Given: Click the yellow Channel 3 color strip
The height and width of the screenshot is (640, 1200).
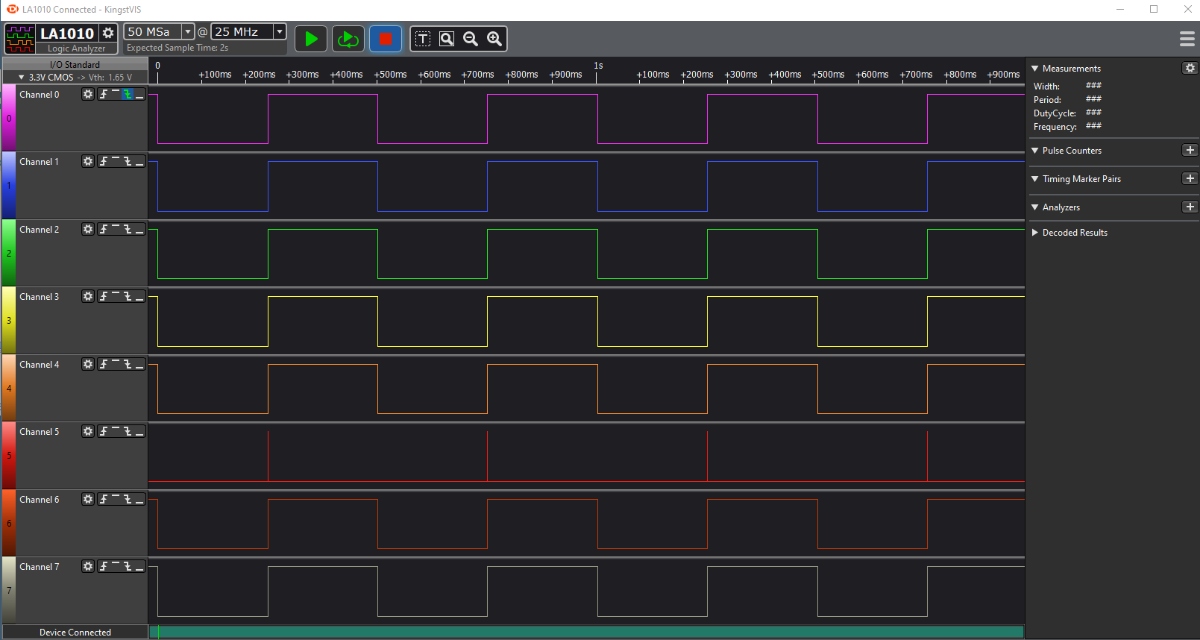Looking at the screenshot, I should click(9, 320).
